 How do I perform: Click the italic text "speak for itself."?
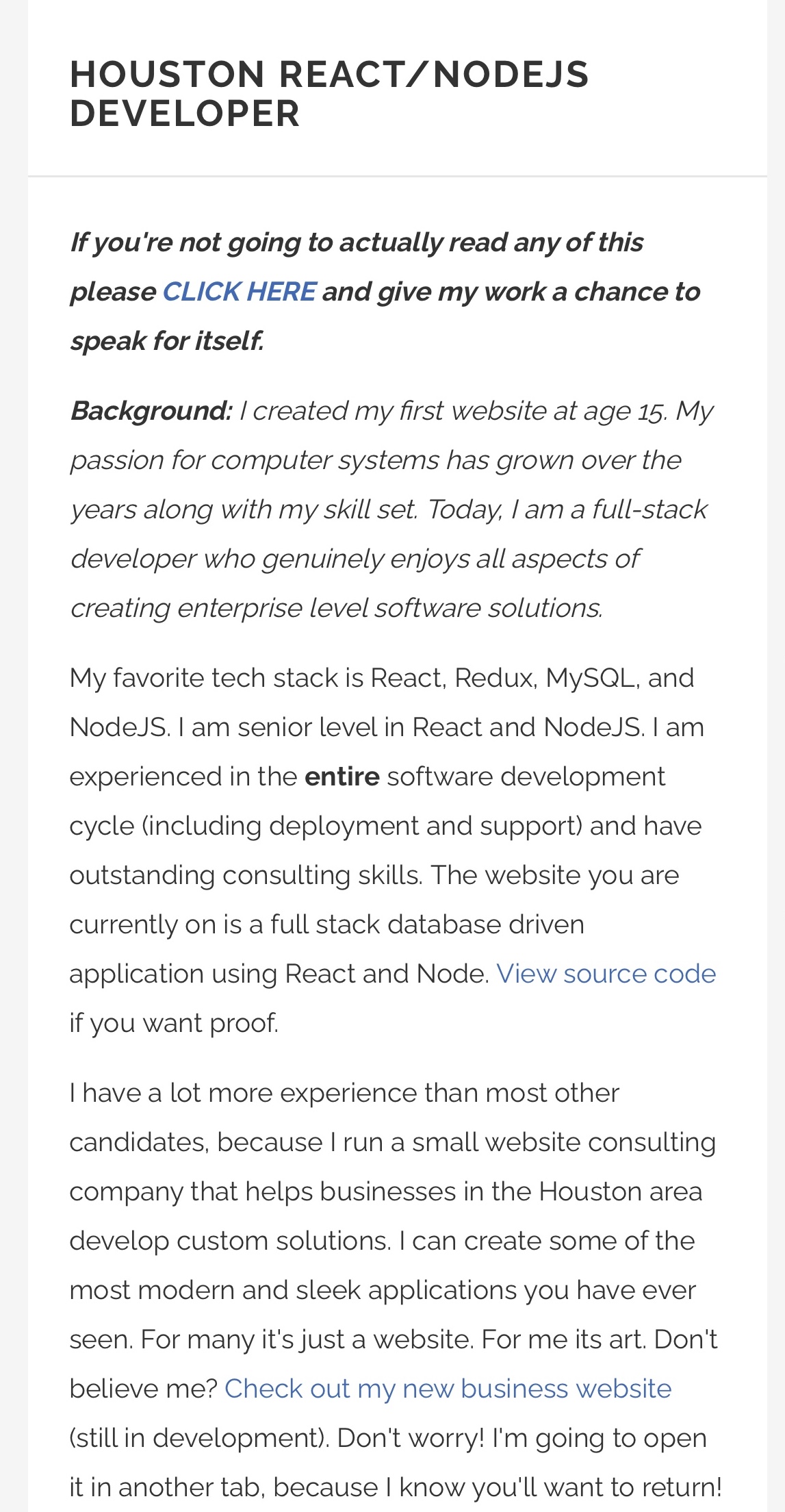pyautogui.click(x=167, y=341)
